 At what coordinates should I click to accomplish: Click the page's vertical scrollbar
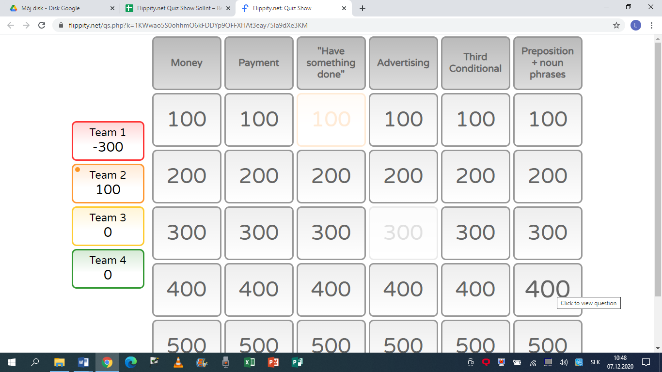pyautogui.click(x=657, y=169)
